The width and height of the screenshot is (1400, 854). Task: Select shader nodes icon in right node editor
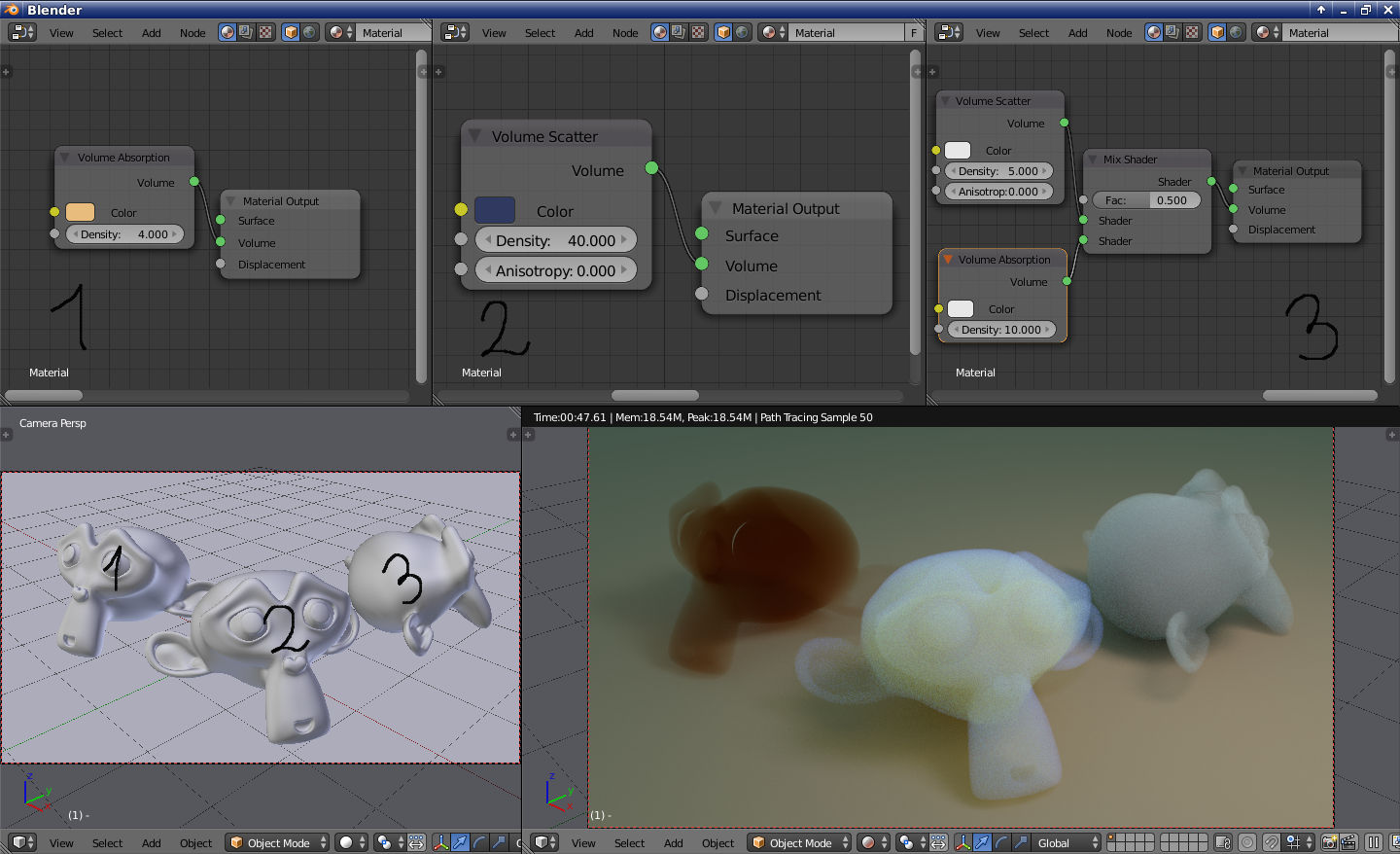(1154, 32)
